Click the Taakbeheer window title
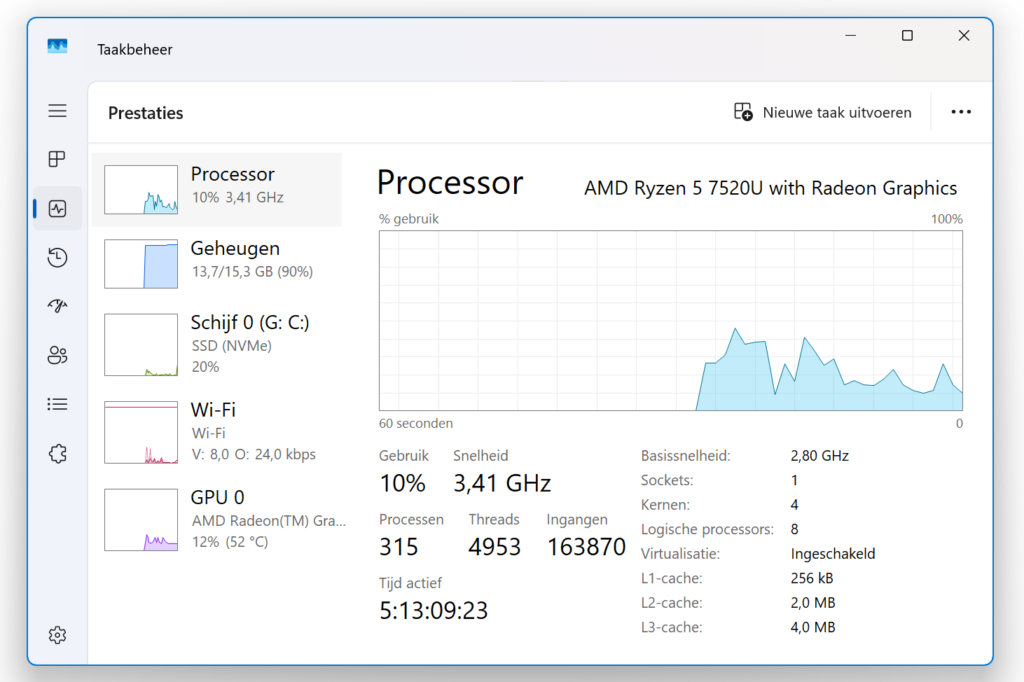 pyautogui.click(x=135, y=50)
